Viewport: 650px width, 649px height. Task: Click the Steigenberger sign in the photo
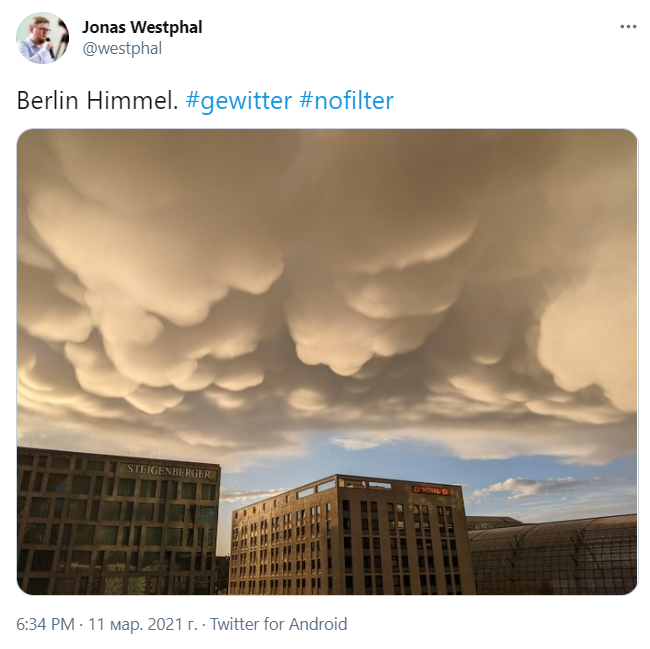[x=169, y=471]
